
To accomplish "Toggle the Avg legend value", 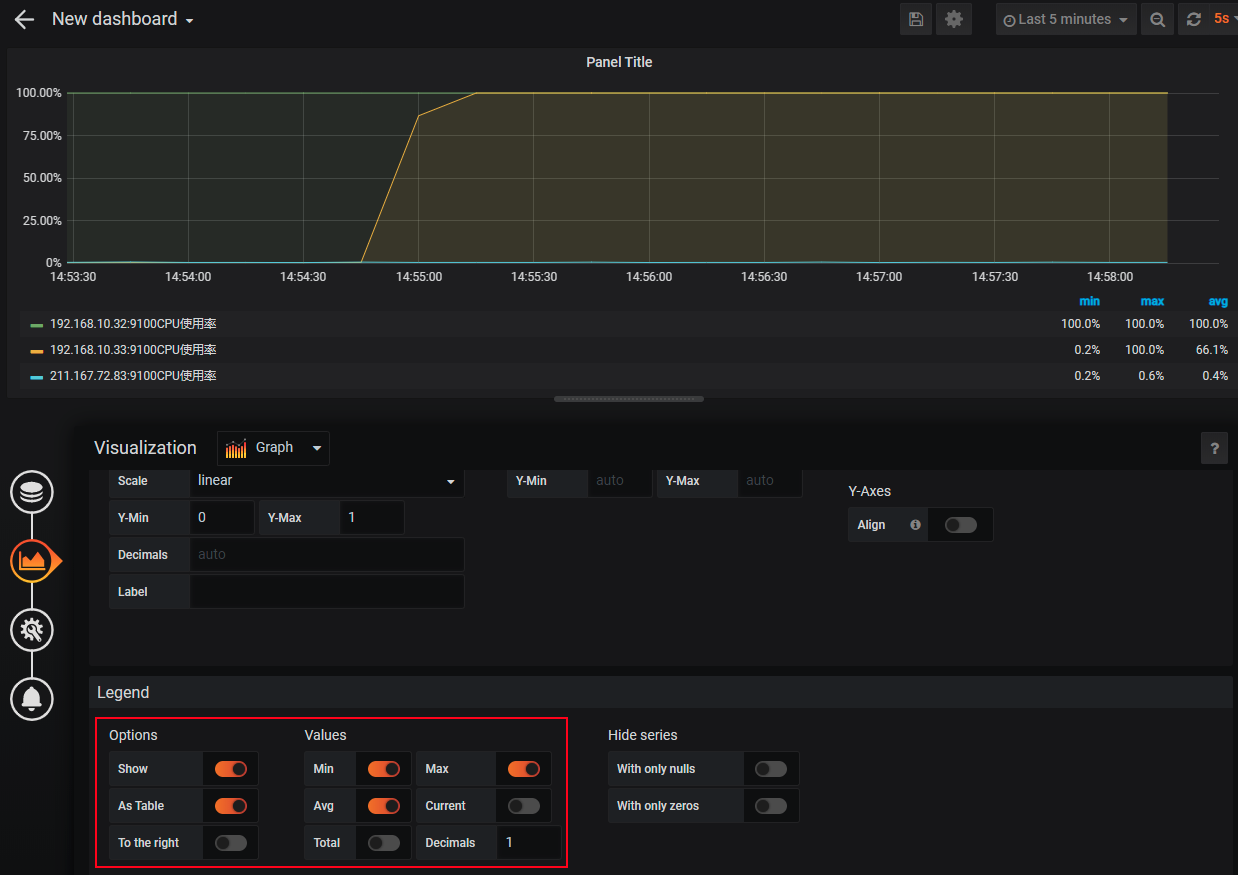I will tap(384, 806).
